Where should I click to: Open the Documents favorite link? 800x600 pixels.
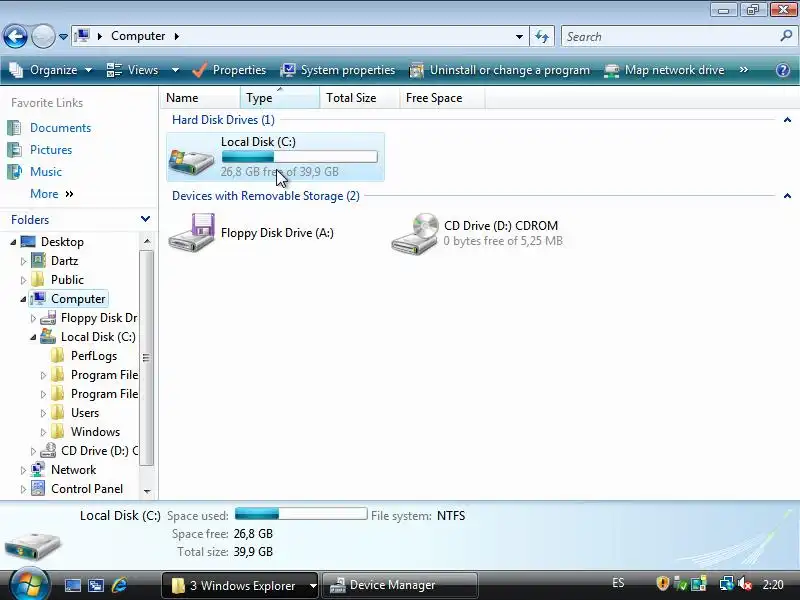pos(60,128)
